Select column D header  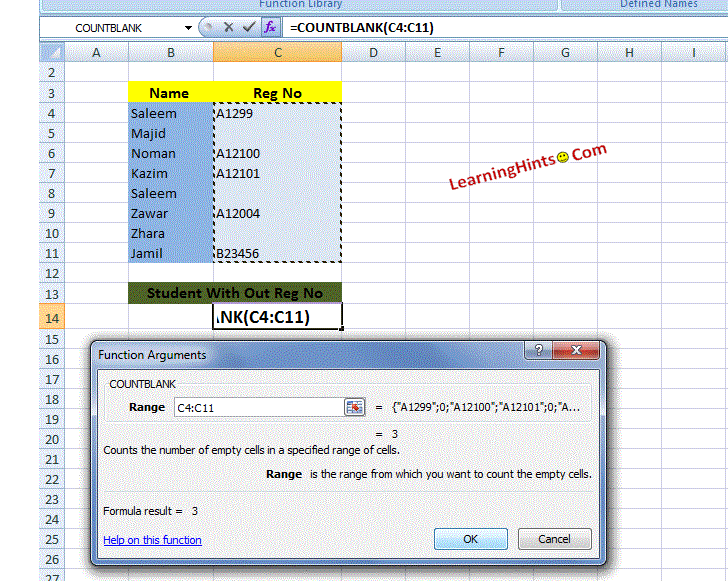click(x=373, y=52)
